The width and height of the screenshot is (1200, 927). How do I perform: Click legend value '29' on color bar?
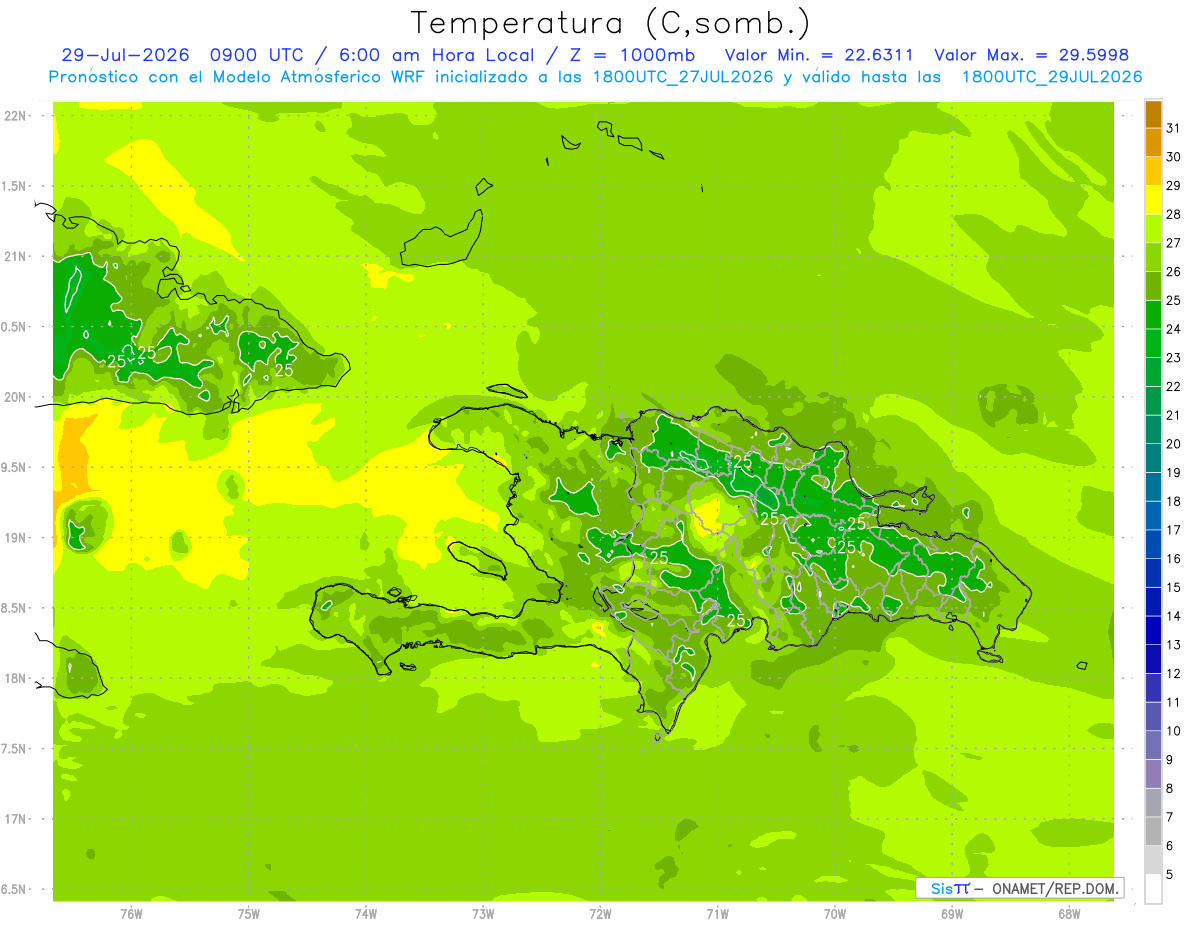tap(1174, 186)
